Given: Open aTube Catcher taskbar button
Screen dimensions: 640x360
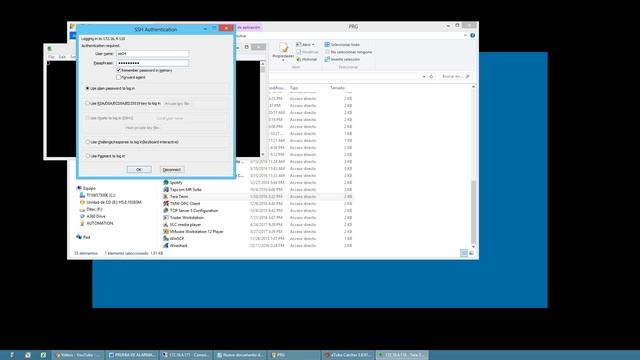Looking at the screenshot, I should coord(348,355).
